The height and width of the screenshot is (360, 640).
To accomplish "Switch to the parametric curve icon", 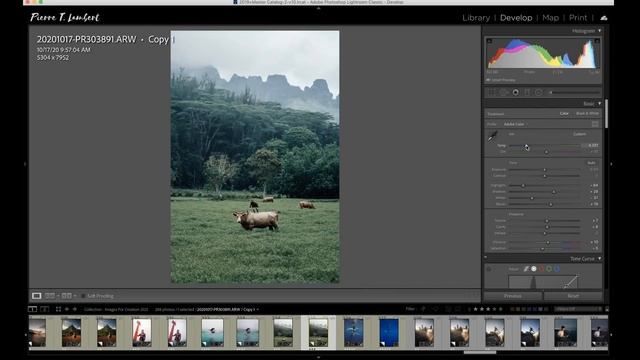I will 526,269.
